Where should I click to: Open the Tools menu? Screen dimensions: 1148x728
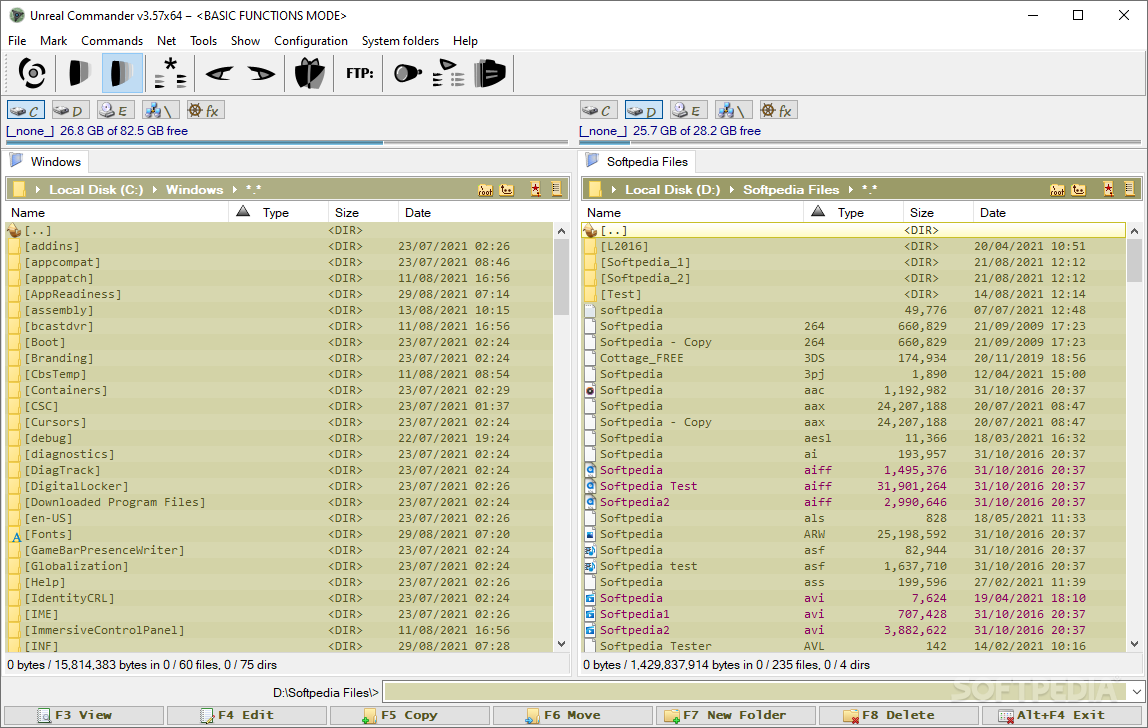click(204, 41)
